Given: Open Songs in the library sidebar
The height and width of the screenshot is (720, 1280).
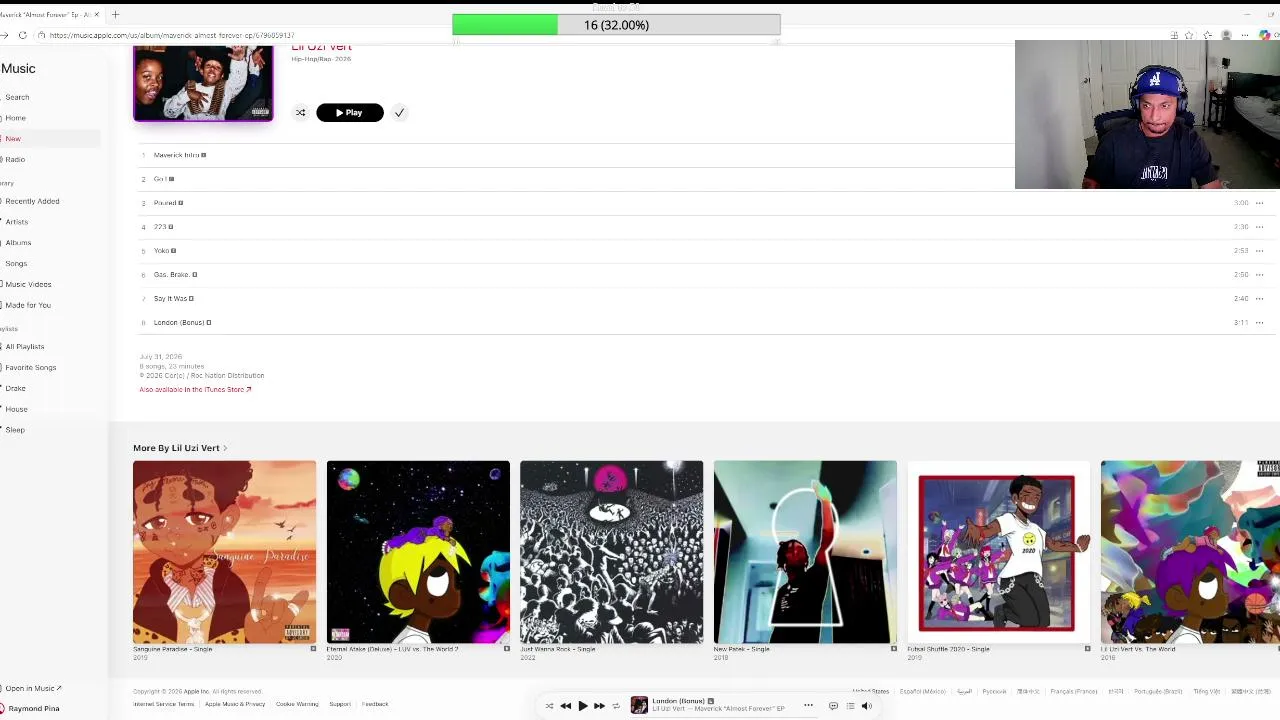Looking at the screenshot, I should [16, 264].
